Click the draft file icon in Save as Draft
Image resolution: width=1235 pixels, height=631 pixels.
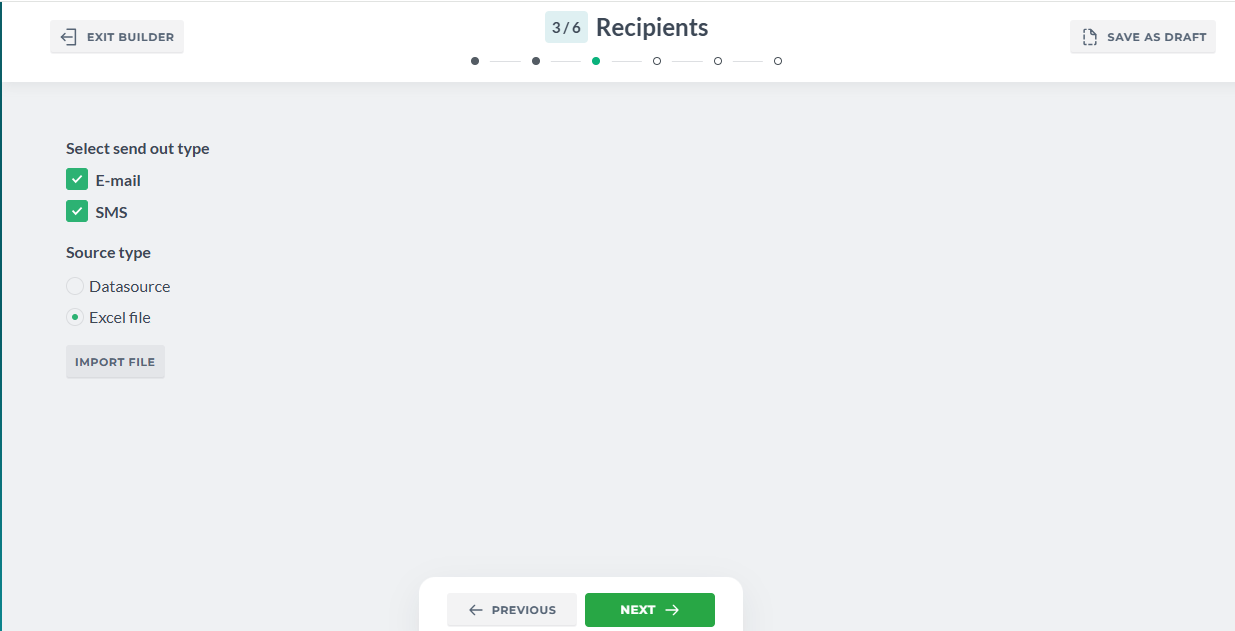coord(1090,37)
